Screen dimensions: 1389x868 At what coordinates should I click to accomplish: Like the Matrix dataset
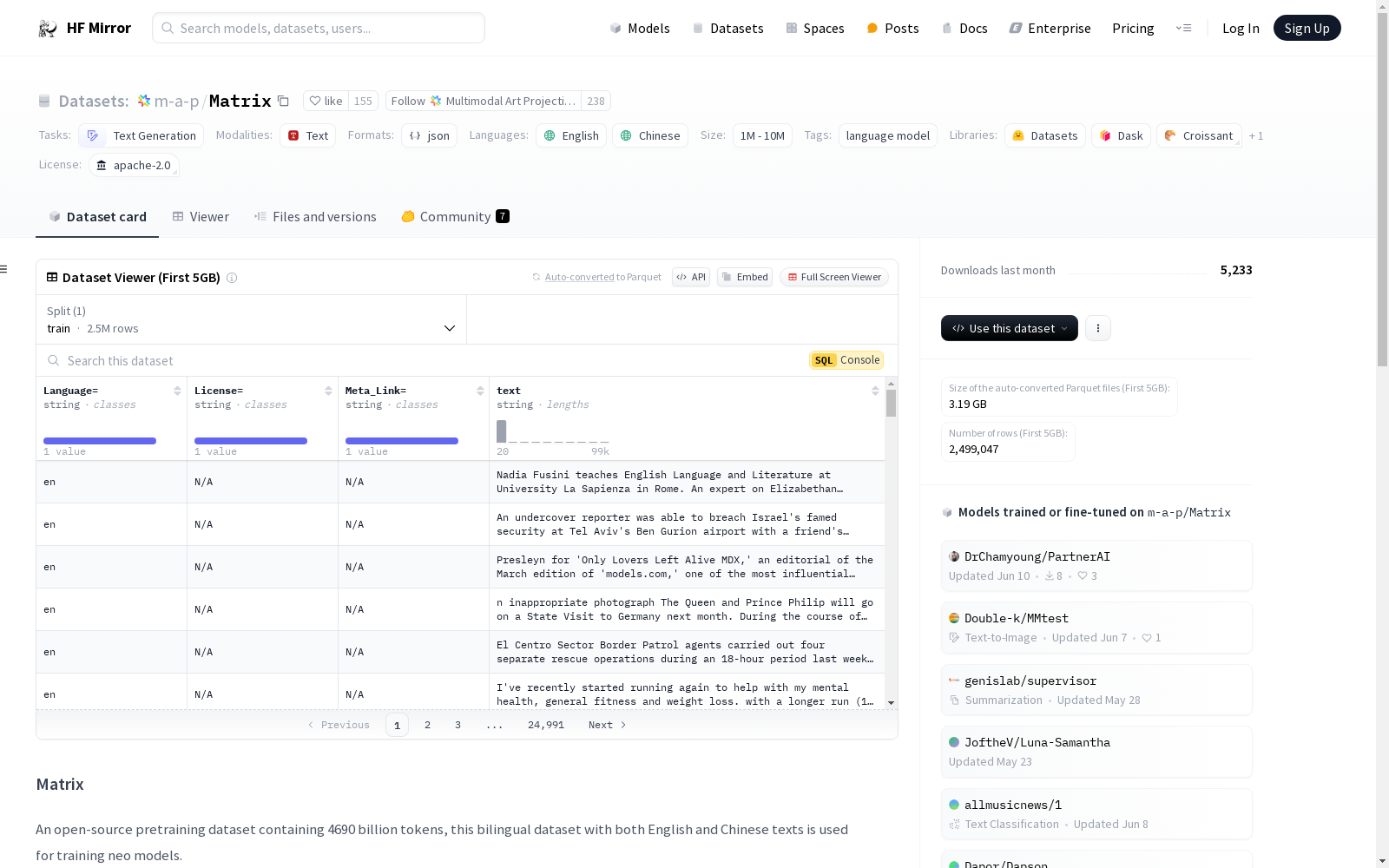(326, 101)
